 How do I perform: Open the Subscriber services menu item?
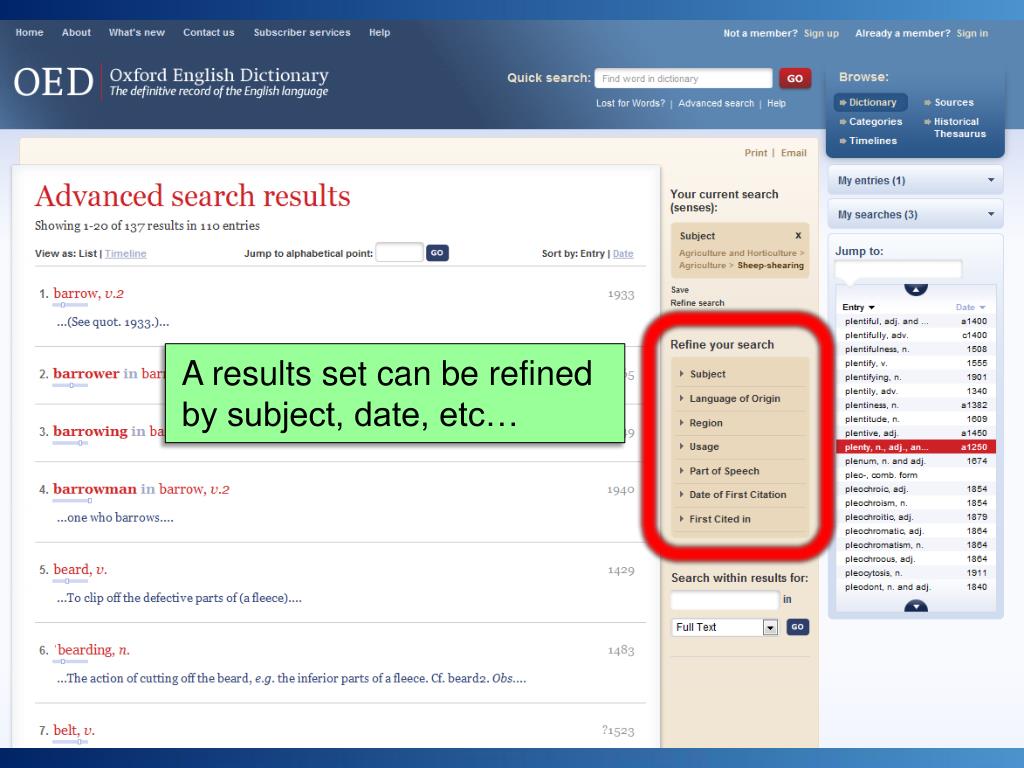click(x=302, y=32)
